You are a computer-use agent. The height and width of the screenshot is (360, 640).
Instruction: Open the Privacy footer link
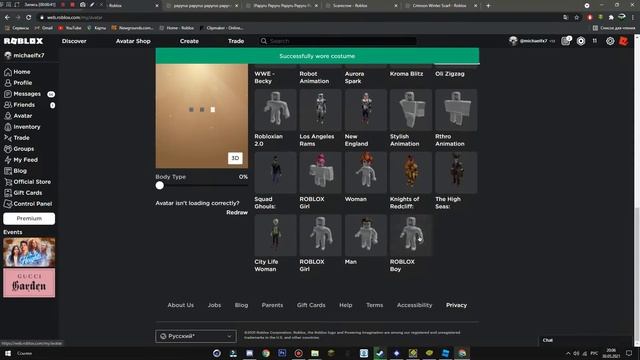(x=456, y=305)
